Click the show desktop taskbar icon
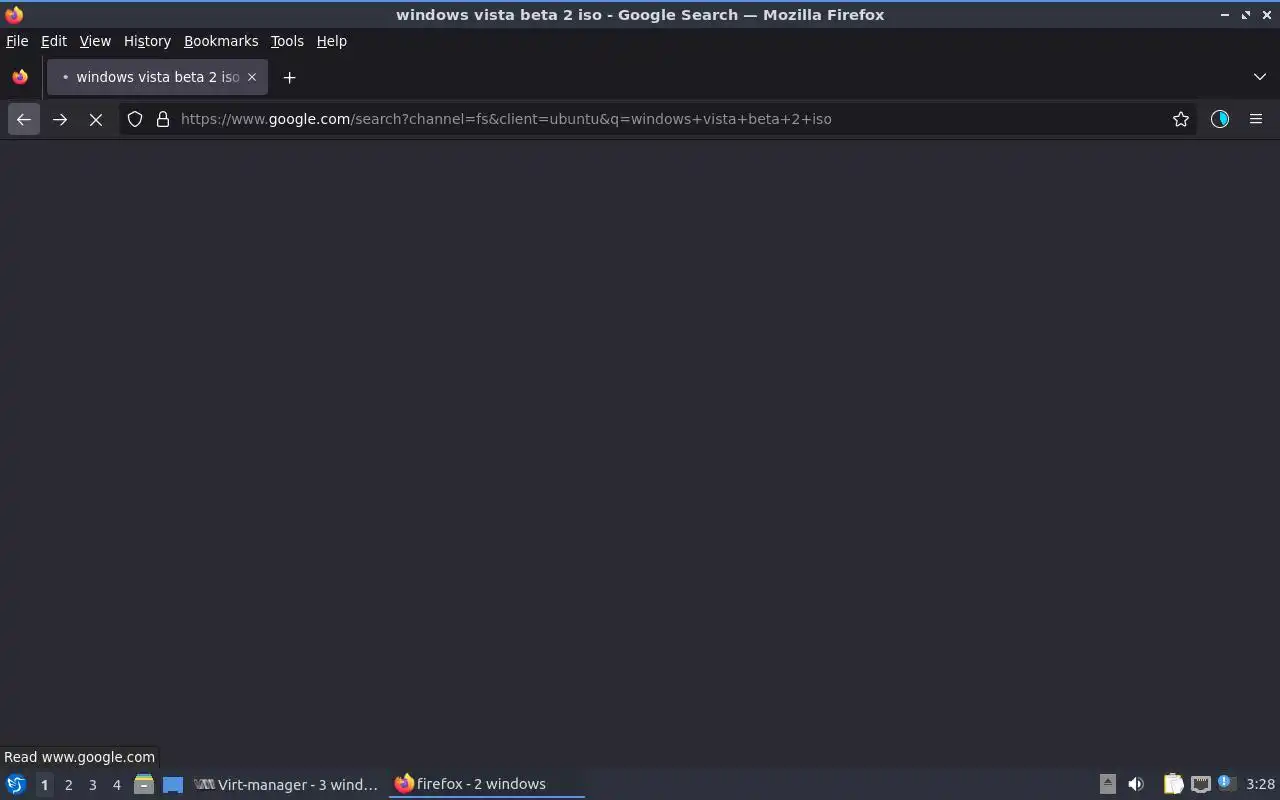 [x=173, y=784]
